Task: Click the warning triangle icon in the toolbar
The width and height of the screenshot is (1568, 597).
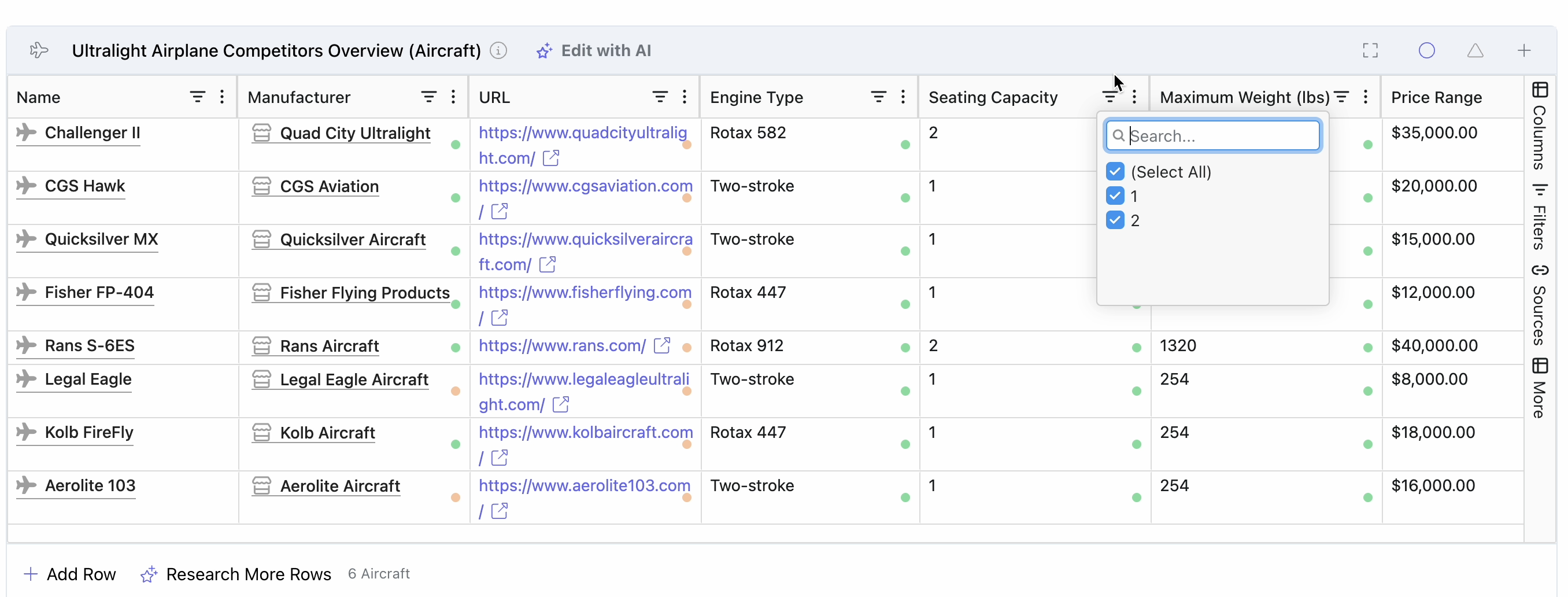Action: 1475,50
